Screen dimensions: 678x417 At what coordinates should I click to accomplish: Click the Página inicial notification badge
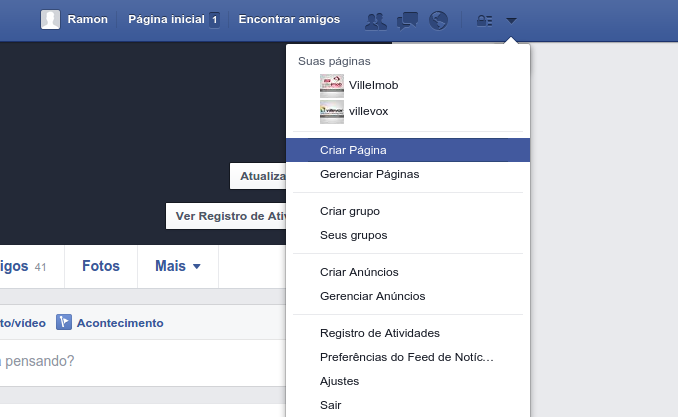[x=214, y=20]
